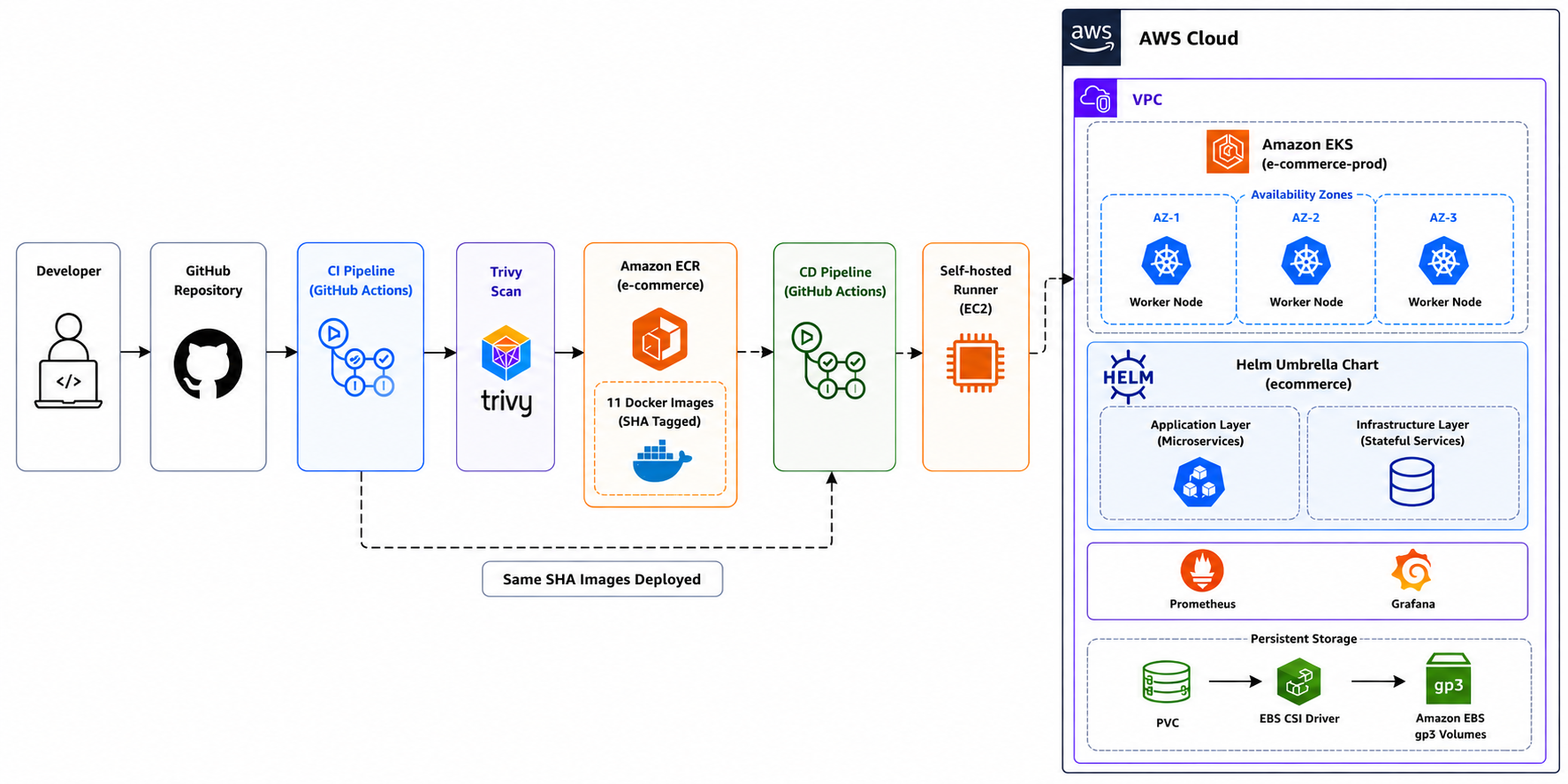Select the CD Pipeline workflow icon

828,361
